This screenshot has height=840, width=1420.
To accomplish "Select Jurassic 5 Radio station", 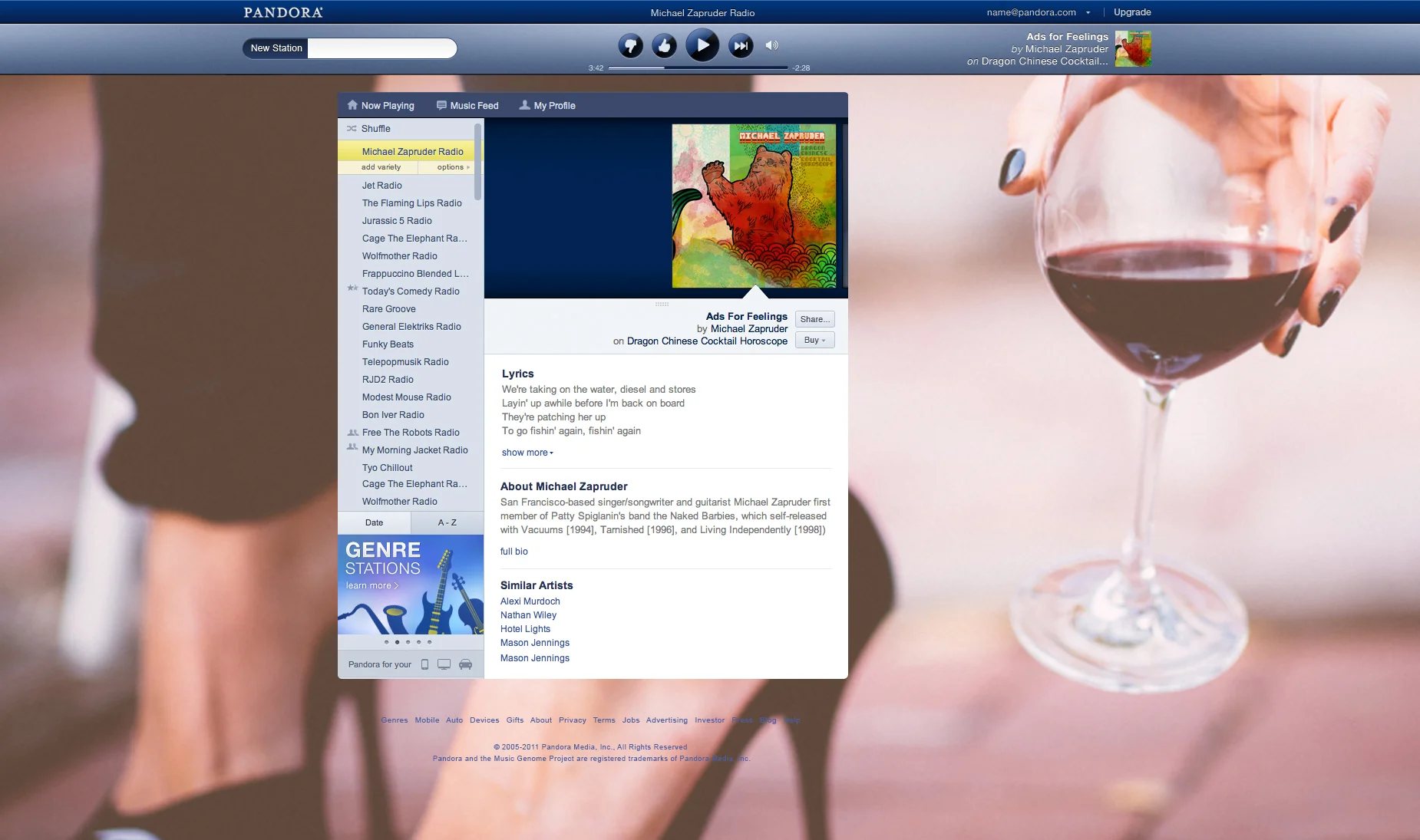I will click(x=397, y=221).
